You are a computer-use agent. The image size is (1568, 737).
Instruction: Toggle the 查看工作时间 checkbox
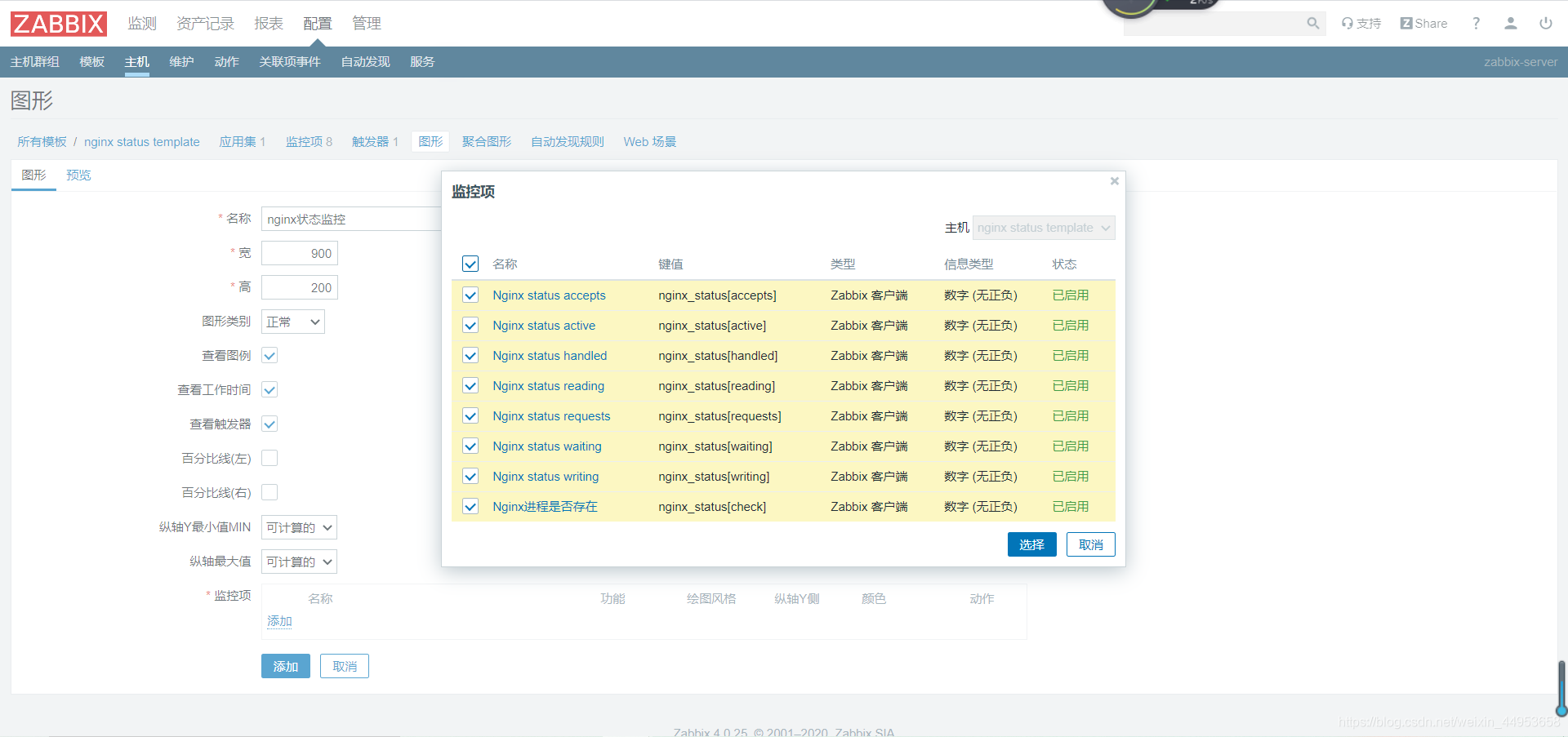[x=269, y=389]
